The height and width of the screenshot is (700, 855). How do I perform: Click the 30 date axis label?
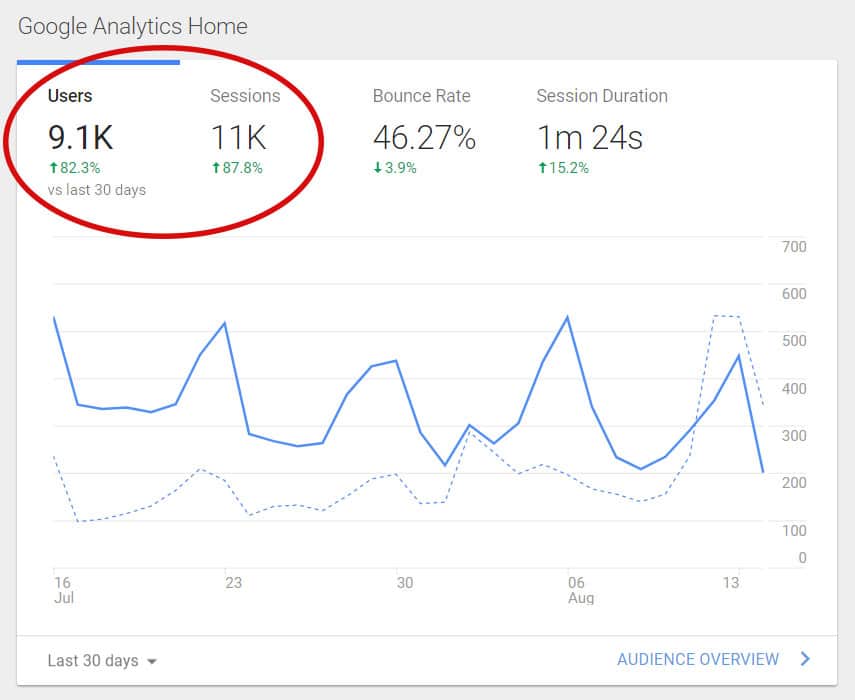point(405,583)
